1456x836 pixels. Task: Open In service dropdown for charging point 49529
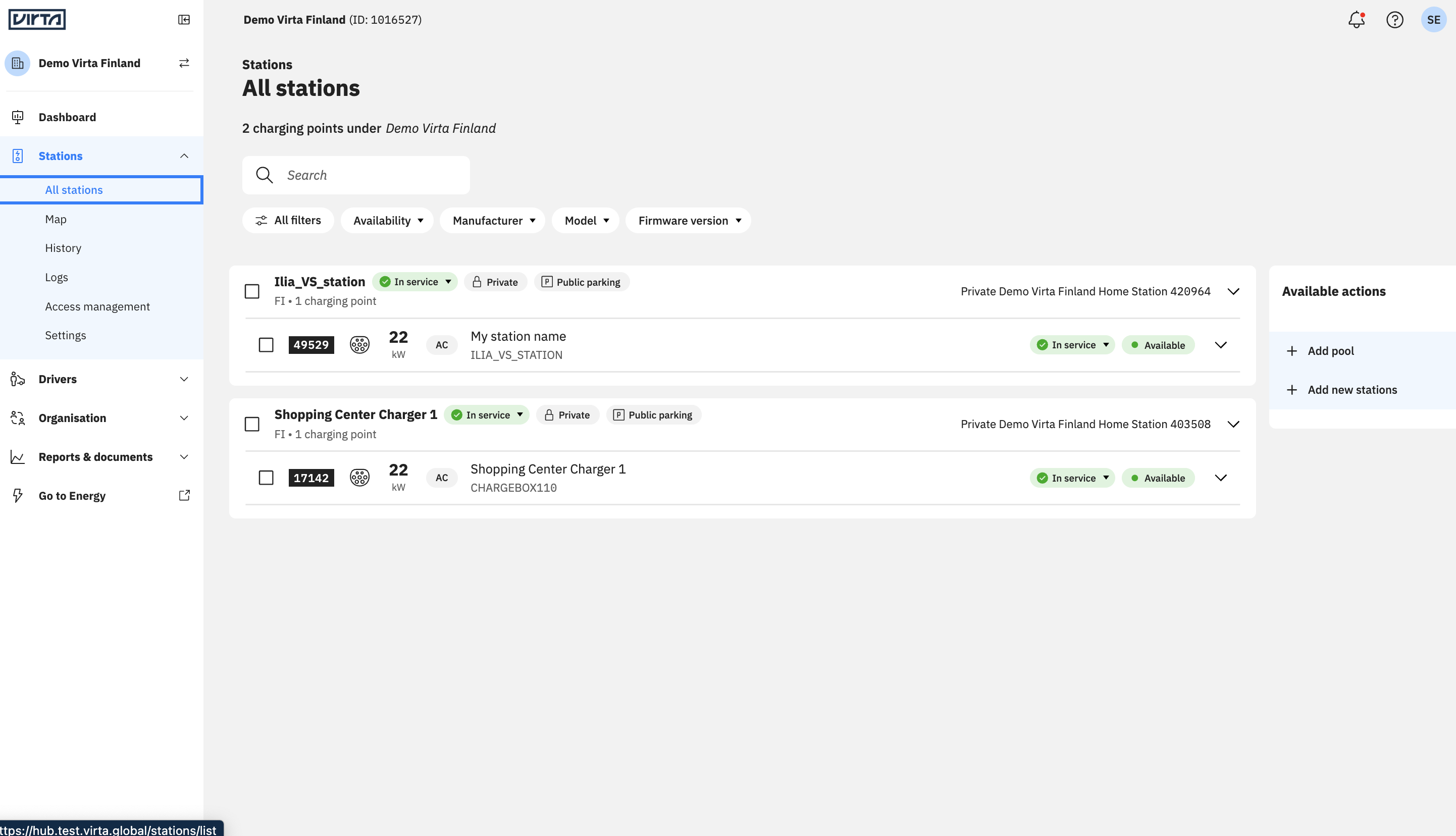[1072, 344]
